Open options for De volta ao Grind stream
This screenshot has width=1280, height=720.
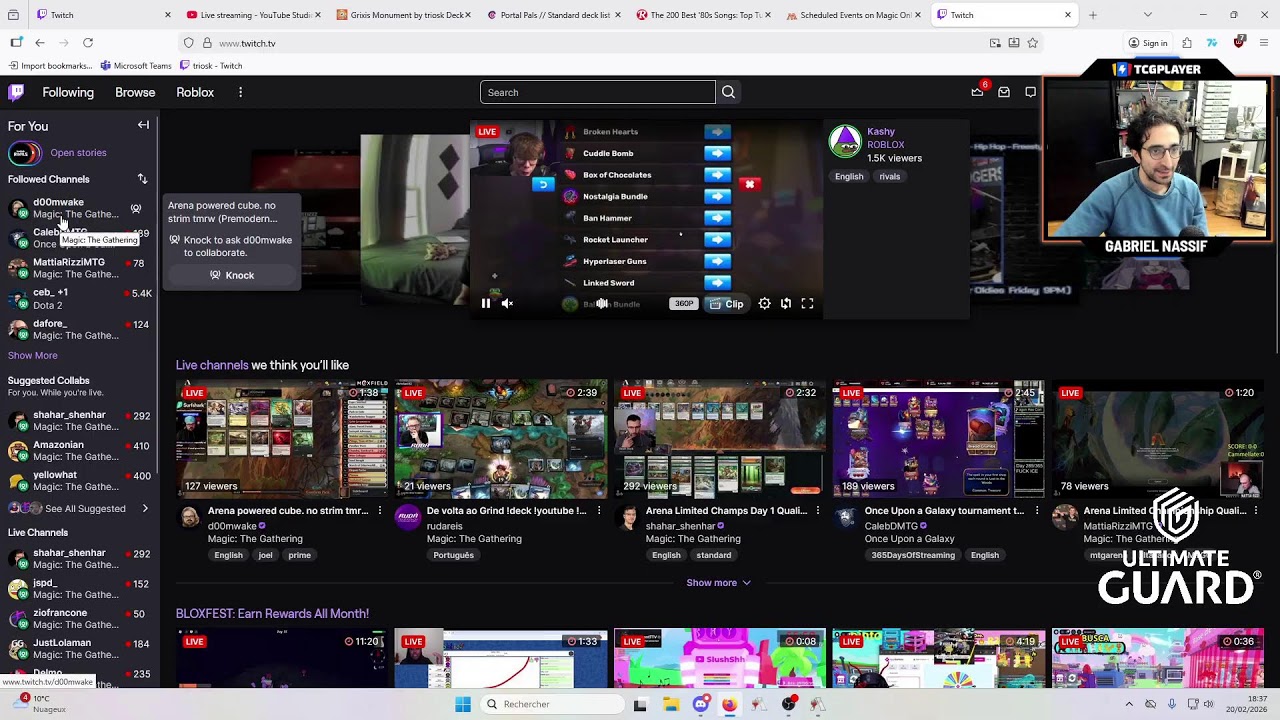[599, 511]
